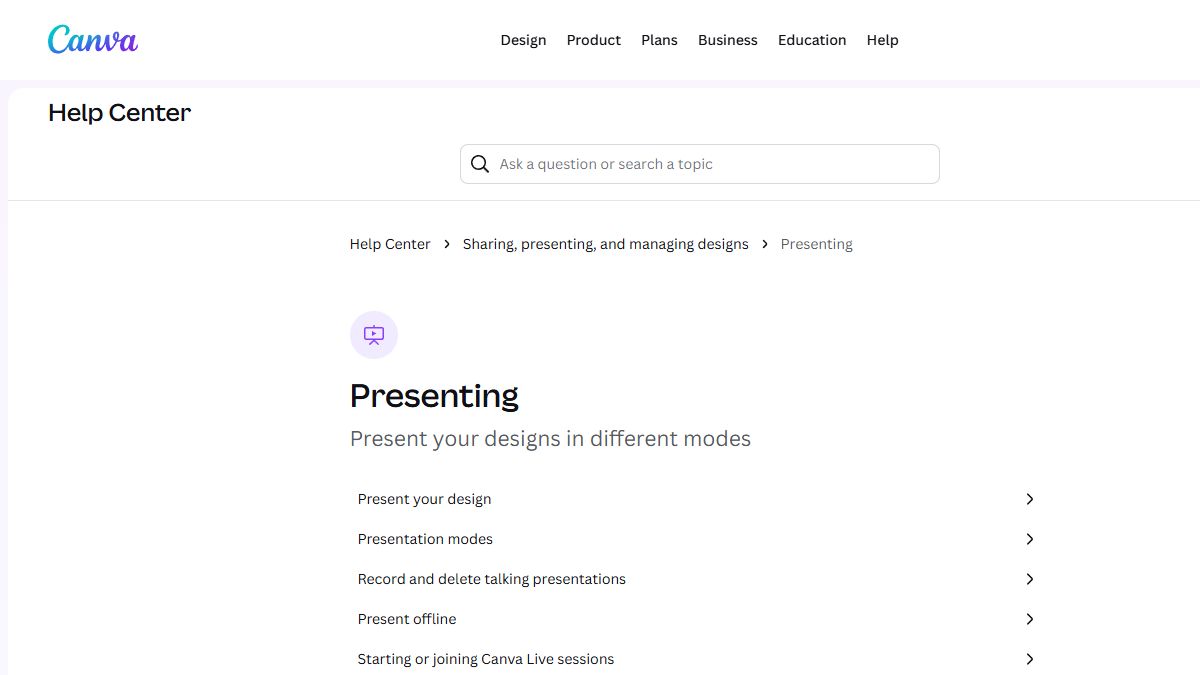Open the Help menu
Screen dimensions: 1200x675
883,40
